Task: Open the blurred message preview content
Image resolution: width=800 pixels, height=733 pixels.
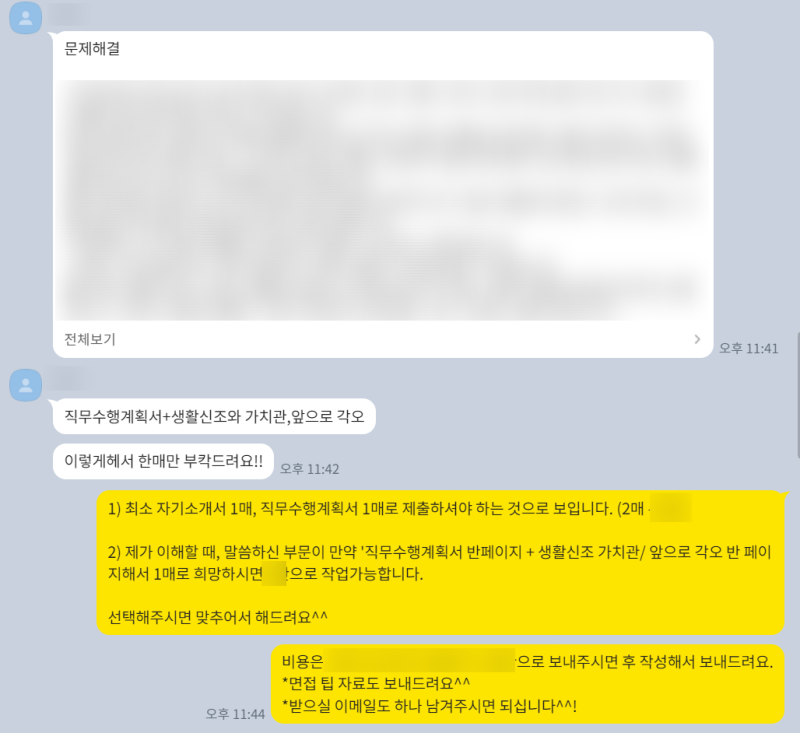Action: tap(383, 200)
